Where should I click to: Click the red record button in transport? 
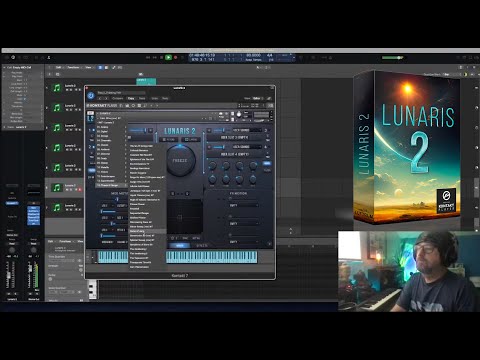[176, 57]
